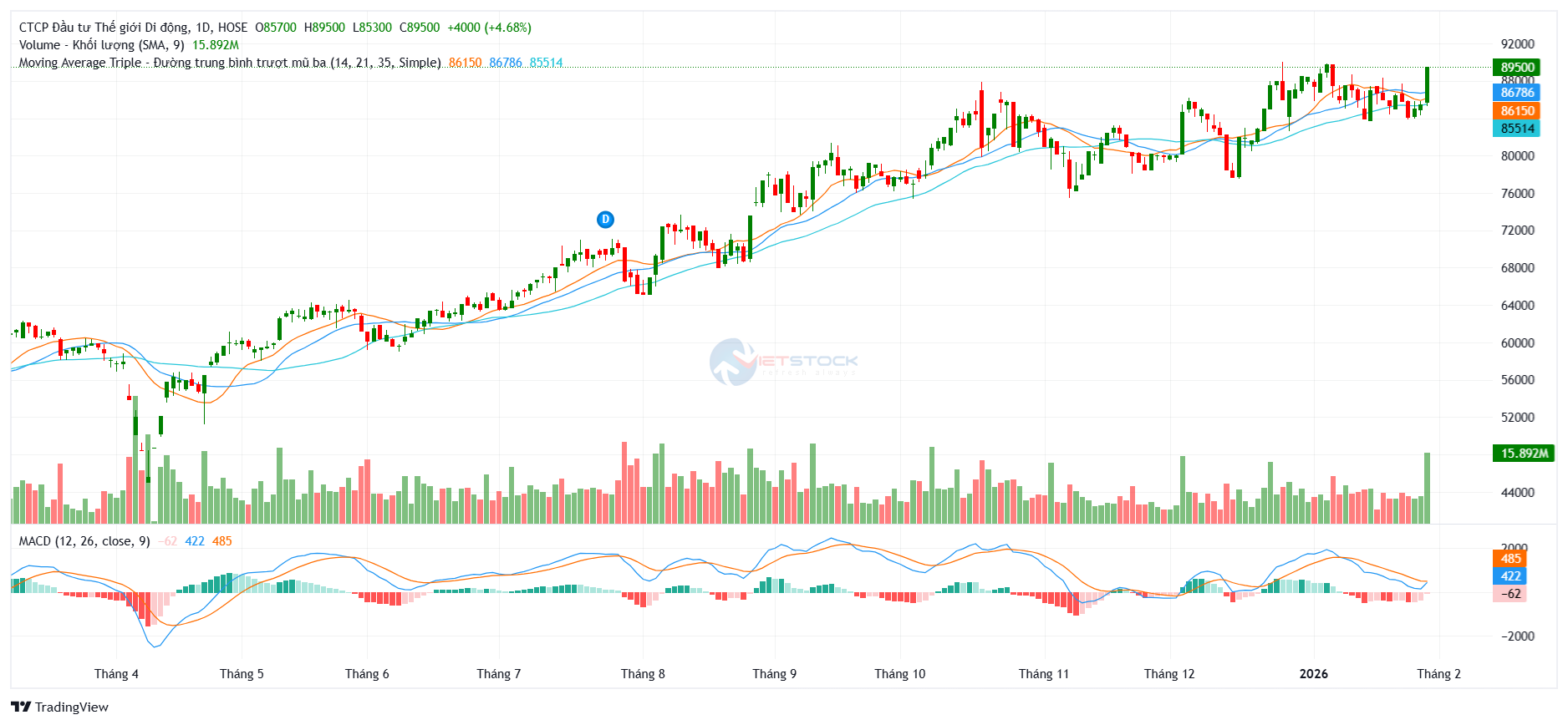Click the TradingView logo icon
Image resolution: width=1568 pixels, height=725 pixels.
point(21,707)
